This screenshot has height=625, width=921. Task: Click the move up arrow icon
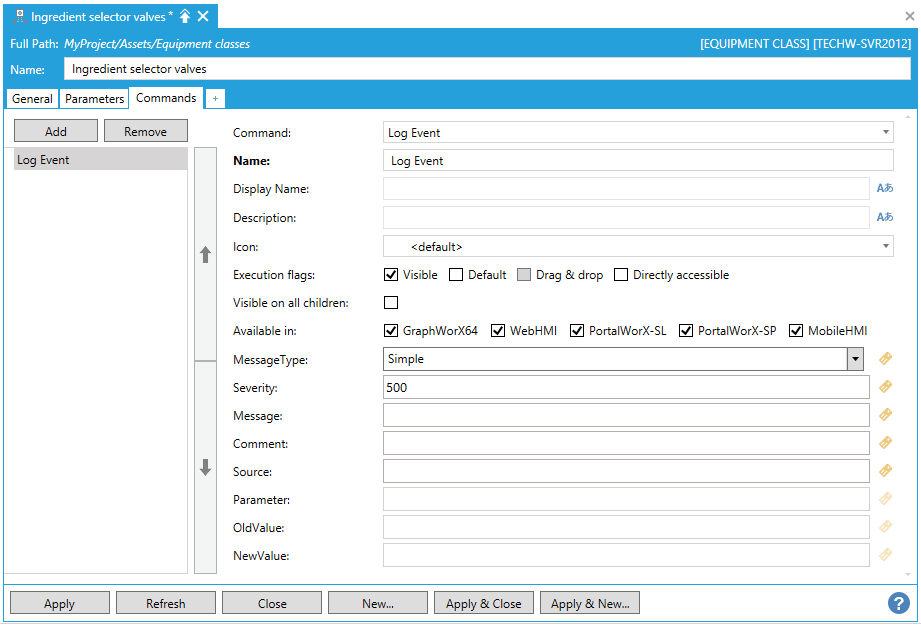click(x=205, y=255)
